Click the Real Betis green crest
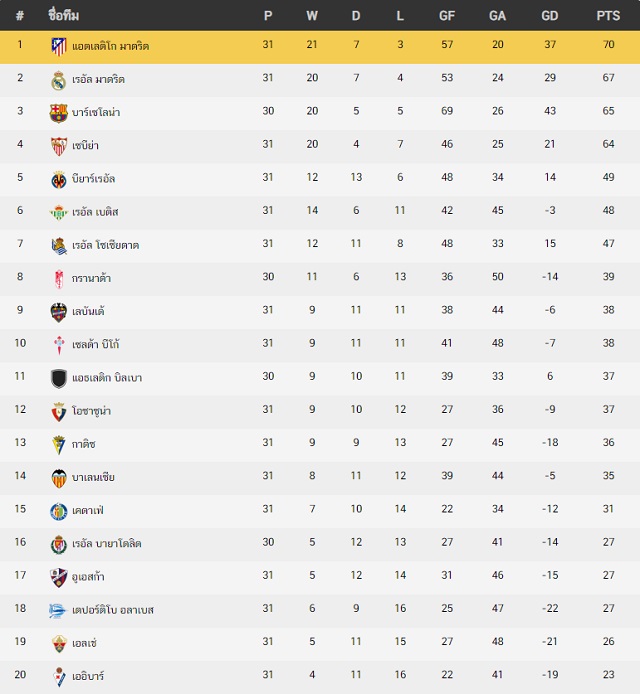 pos(58,213)
